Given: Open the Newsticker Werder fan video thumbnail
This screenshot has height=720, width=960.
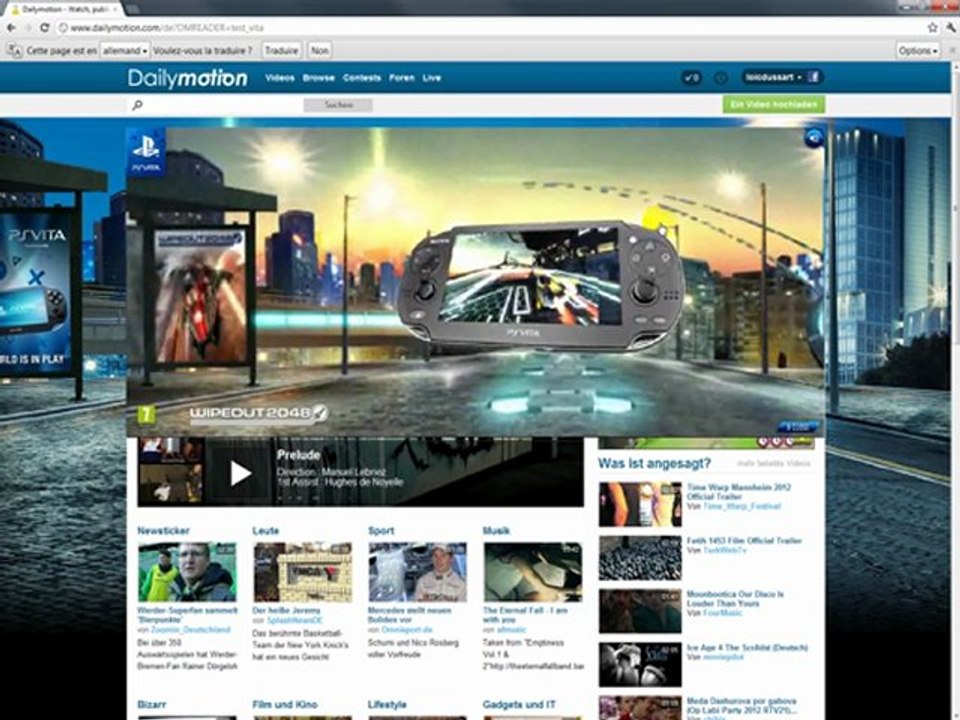Looking at the screenshot, I should (x=187, y=572).
